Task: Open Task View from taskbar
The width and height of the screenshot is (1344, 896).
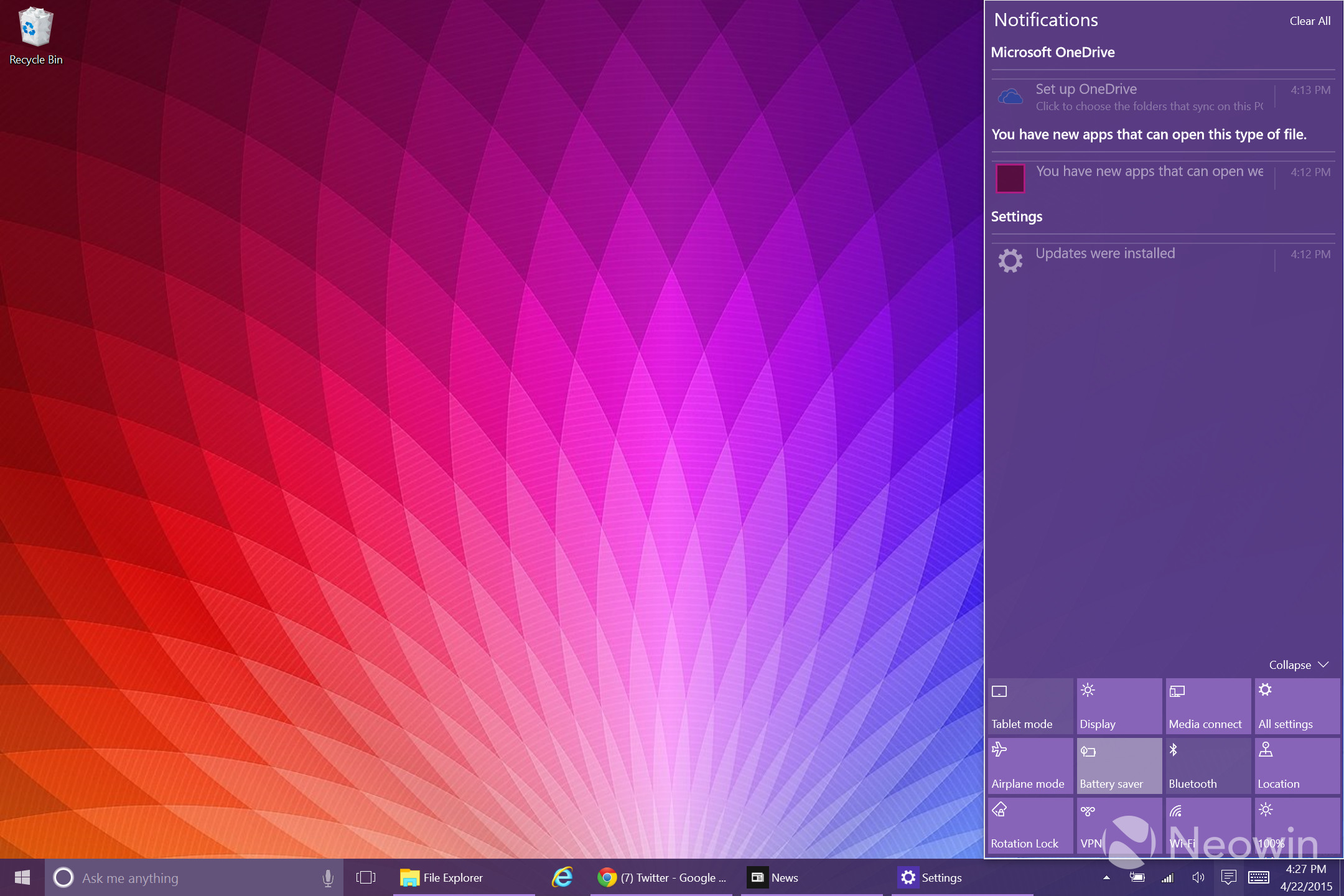Action: tap(366, 877)
